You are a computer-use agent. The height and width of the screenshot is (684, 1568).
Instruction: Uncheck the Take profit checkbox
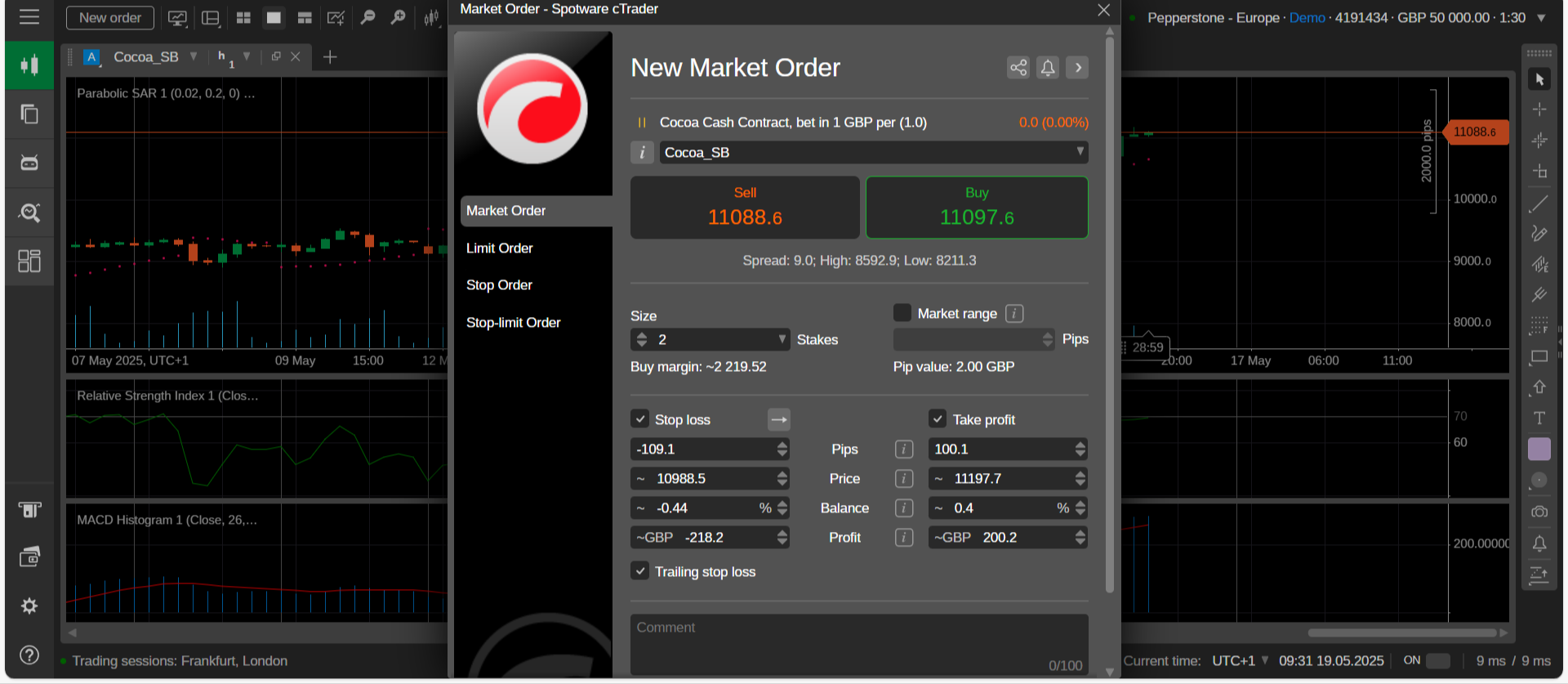(938, 419)
